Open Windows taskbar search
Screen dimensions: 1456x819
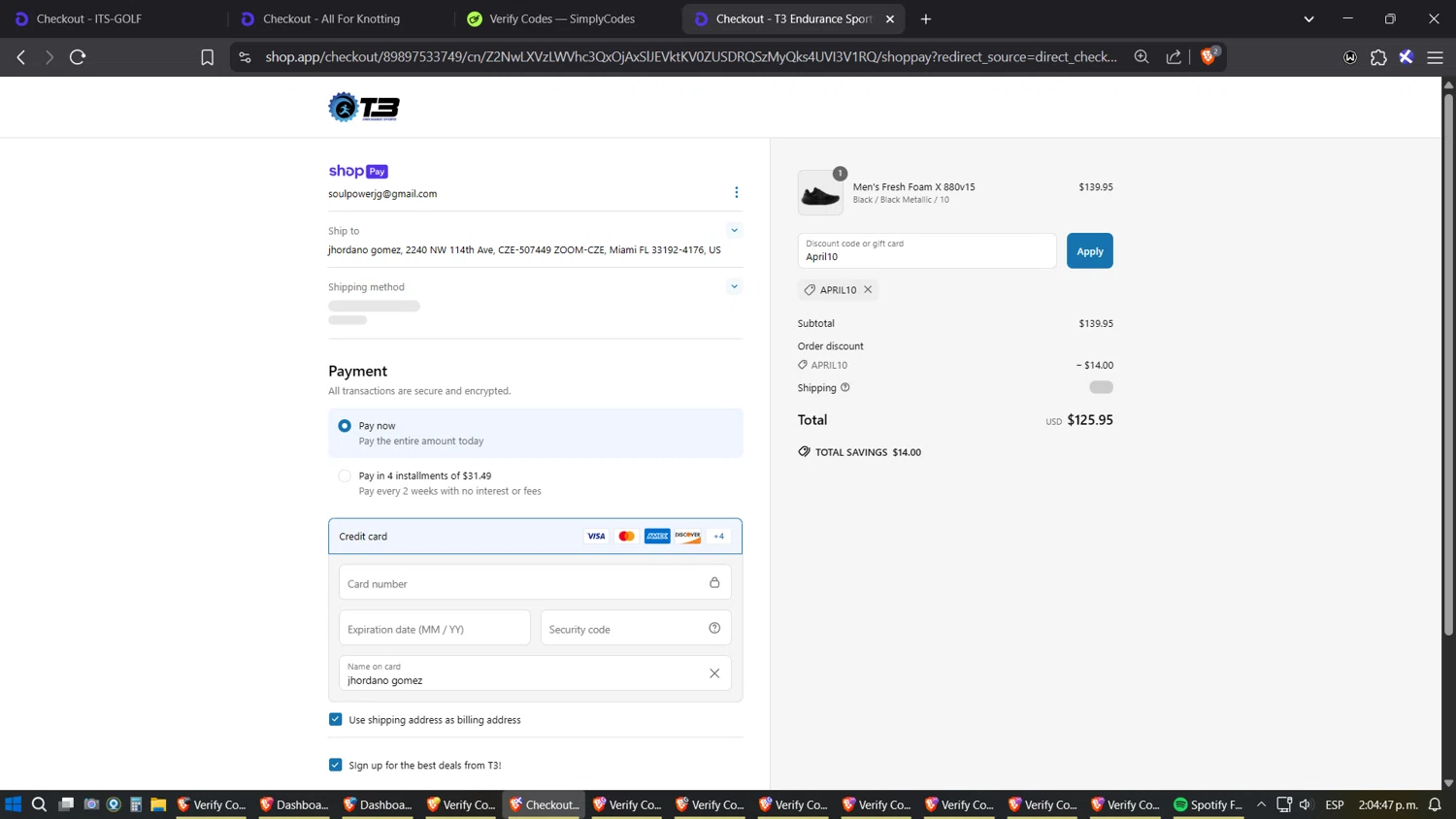[x=39, y=804]
